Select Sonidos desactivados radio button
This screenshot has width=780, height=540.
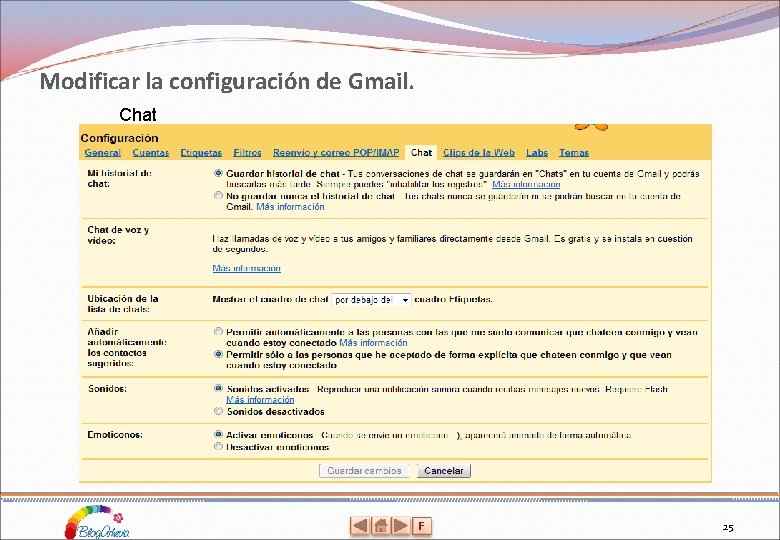pos(218,411)
